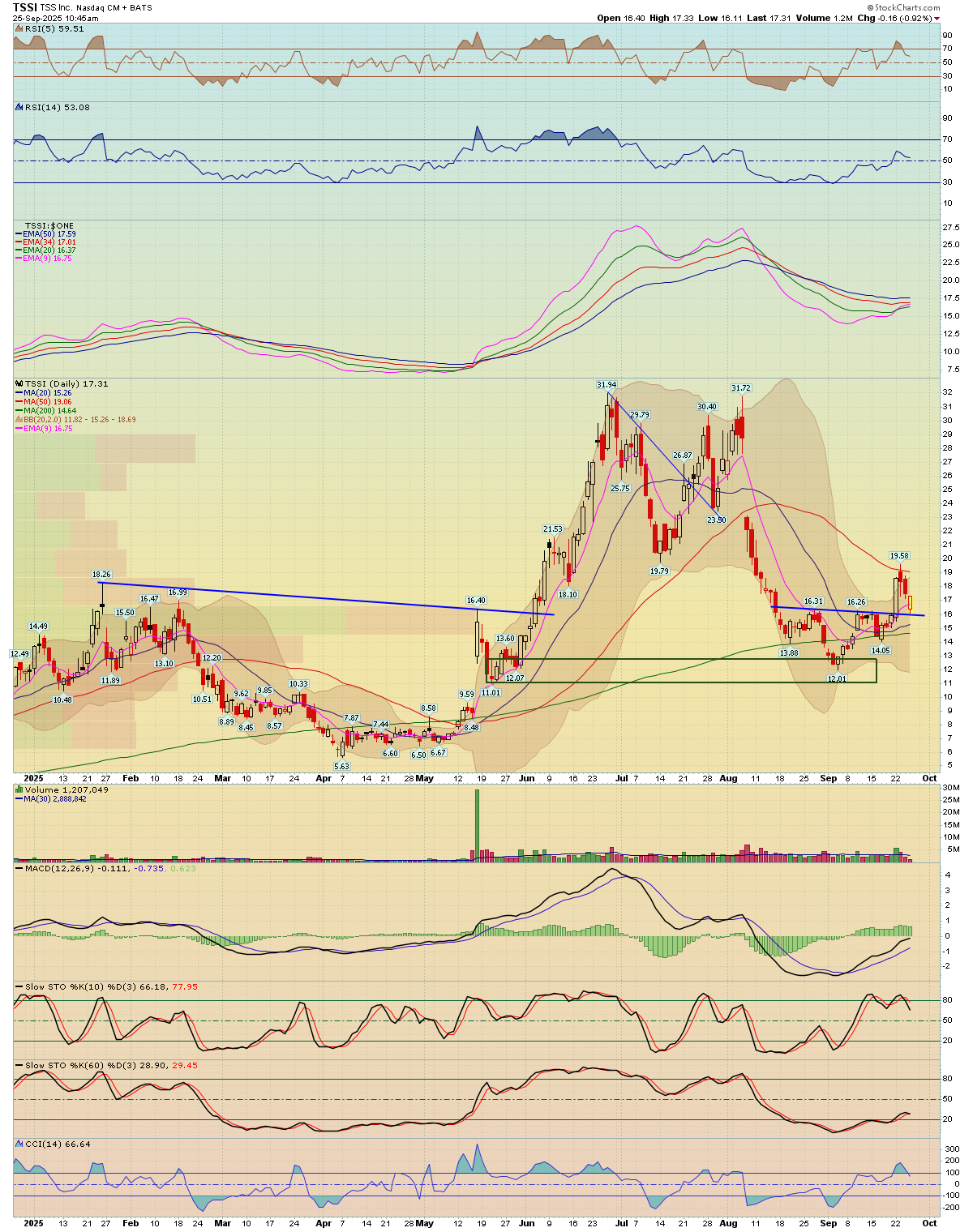Viewport: 973px width, 1232px height.
Task: Select the magenta EMA(9) swatch in price legend
Action: (x=19, y=428)
